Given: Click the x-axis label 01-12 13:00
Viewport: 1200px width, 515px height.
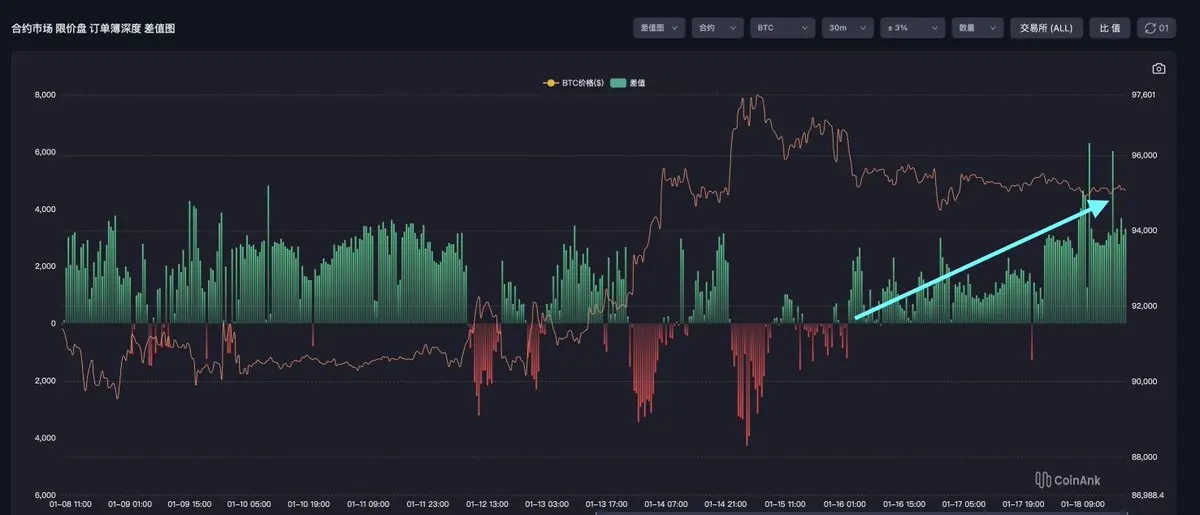Looking at the screenshot, I should [488, 506].
